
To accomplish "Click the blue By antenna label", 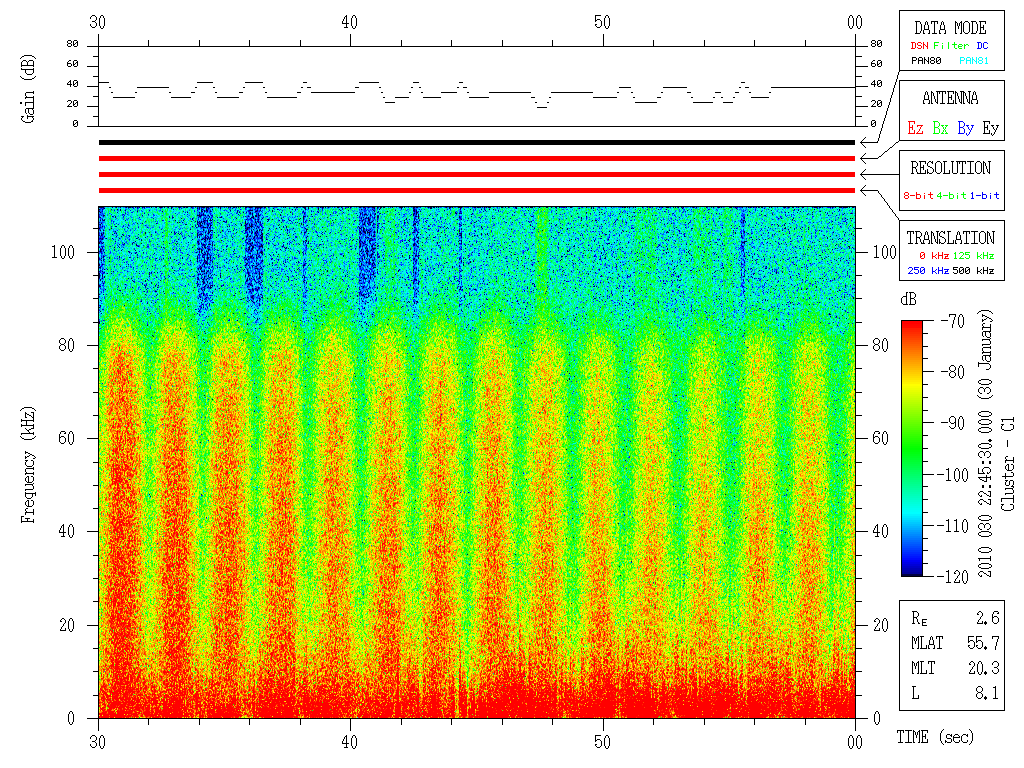I will 965,128.
